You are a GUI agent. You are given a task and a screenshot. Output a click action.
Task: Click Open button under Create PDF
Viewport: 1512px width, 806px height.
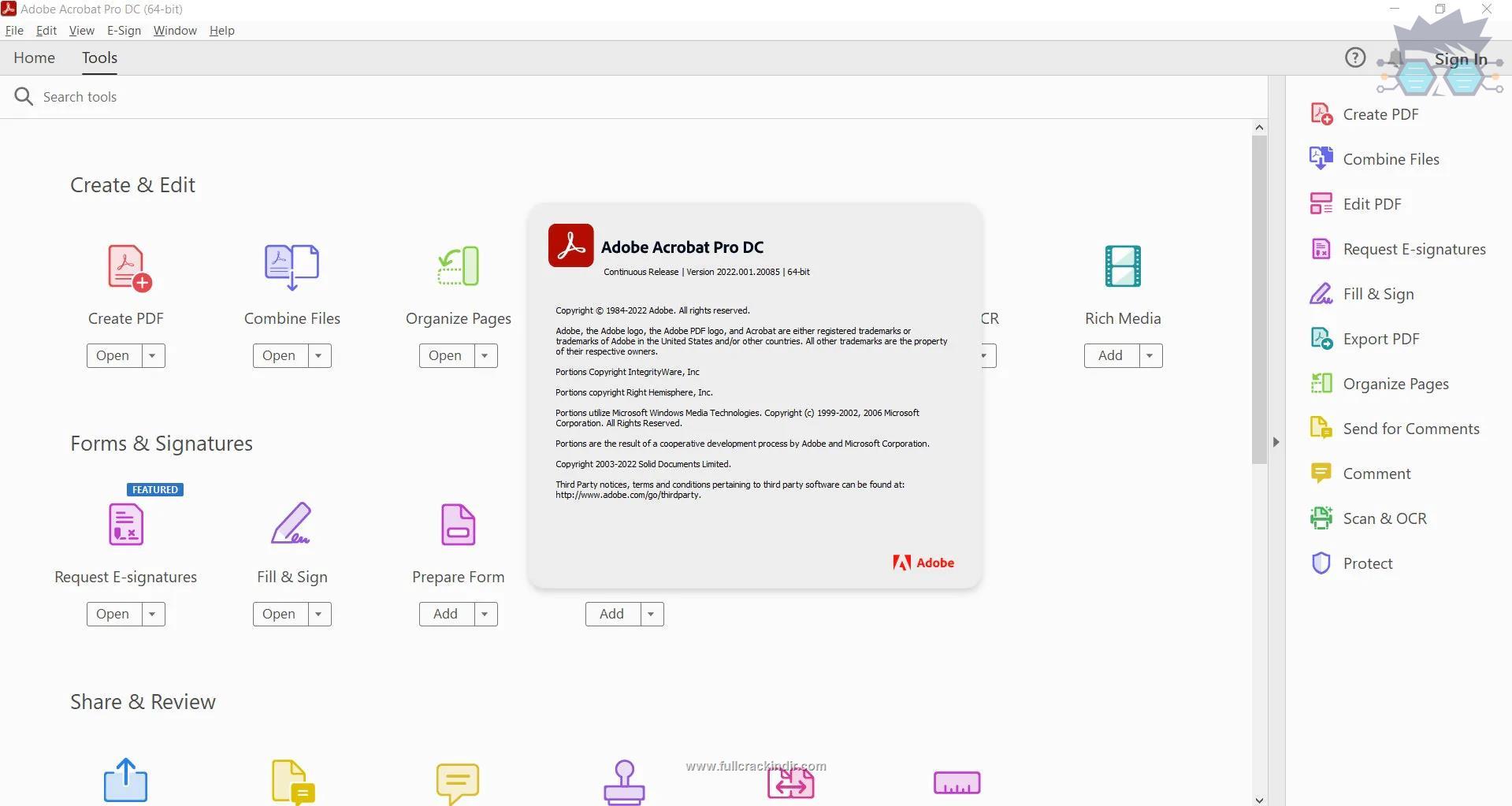pos(114,355)
